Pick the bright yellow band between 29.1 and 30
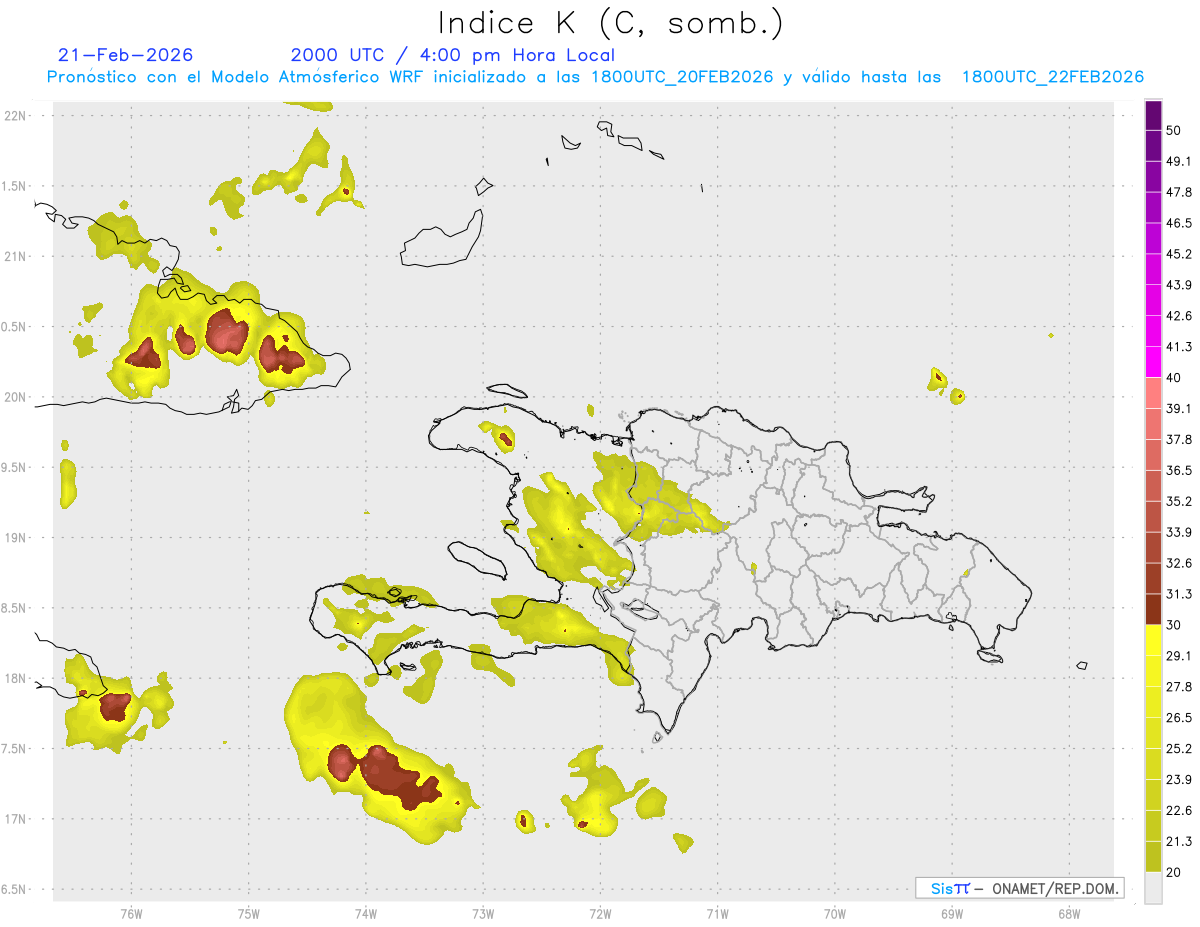This screenshot has height=927, width=1200. (1153, 640)
